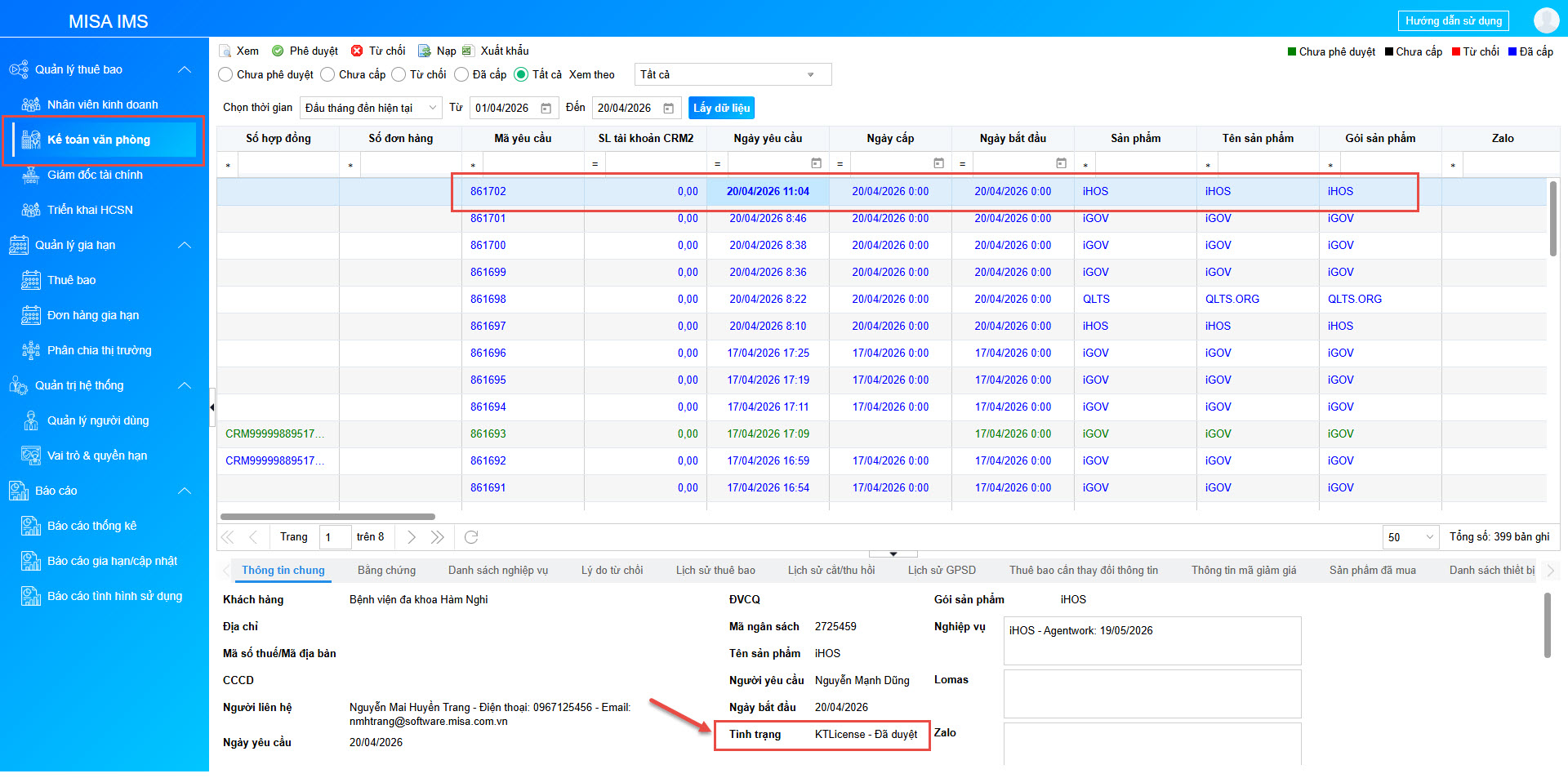The width and height of the screenshot is (1568, 778).
Task: Switch to the Bằng chứng tab
Action: (386, 571)
